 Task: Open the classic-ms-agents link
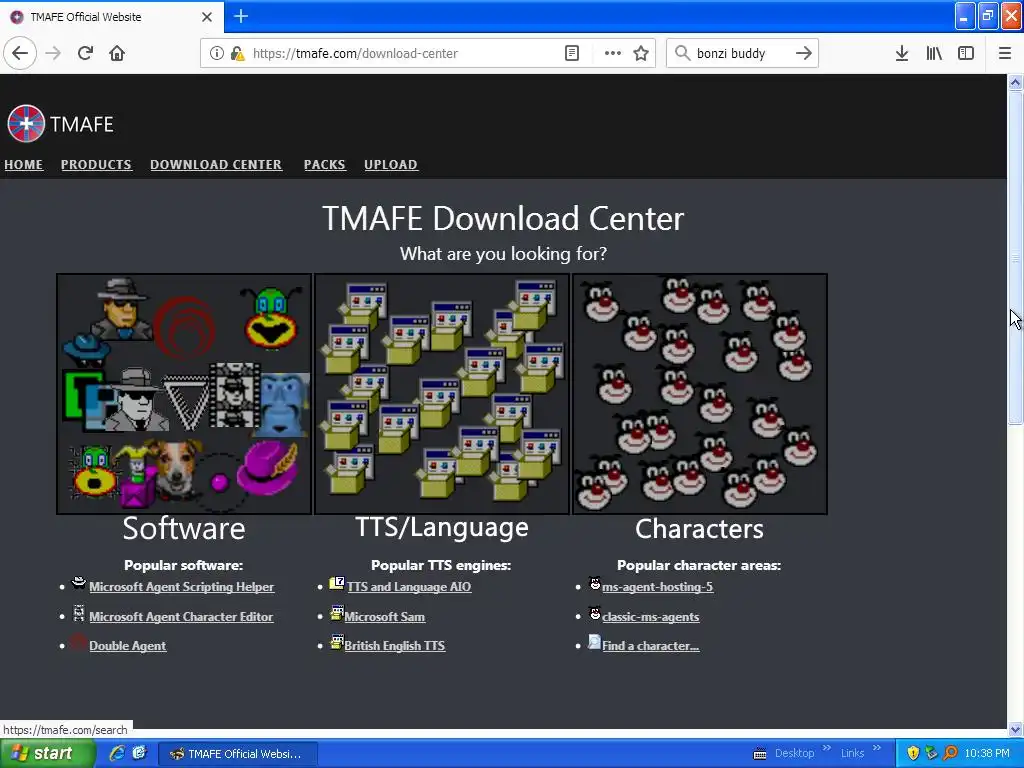[650, 616]
